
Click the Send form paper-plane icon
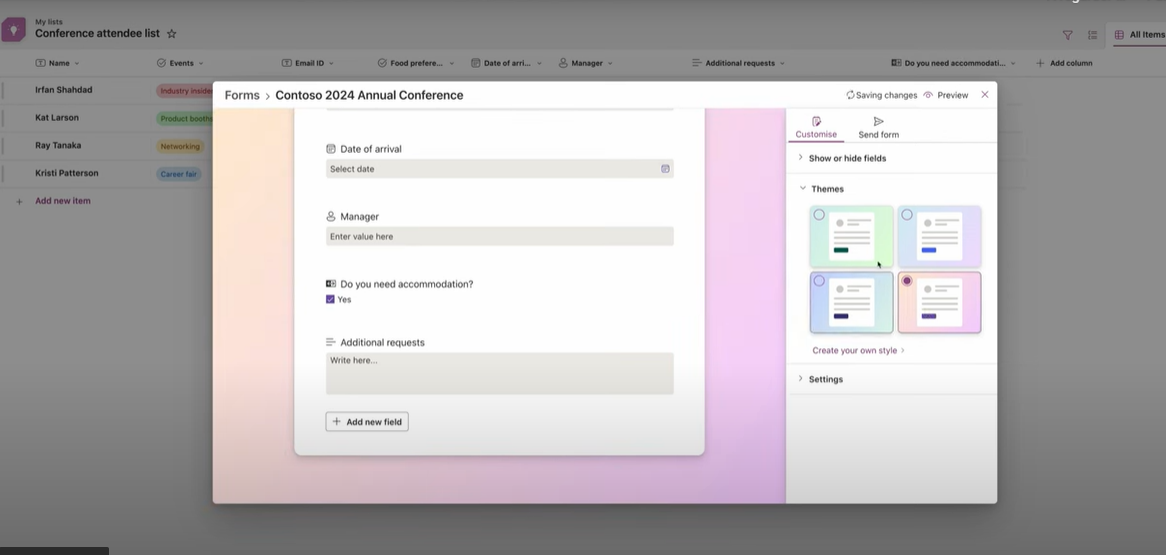pyautogui.click(x=878, y=121)
